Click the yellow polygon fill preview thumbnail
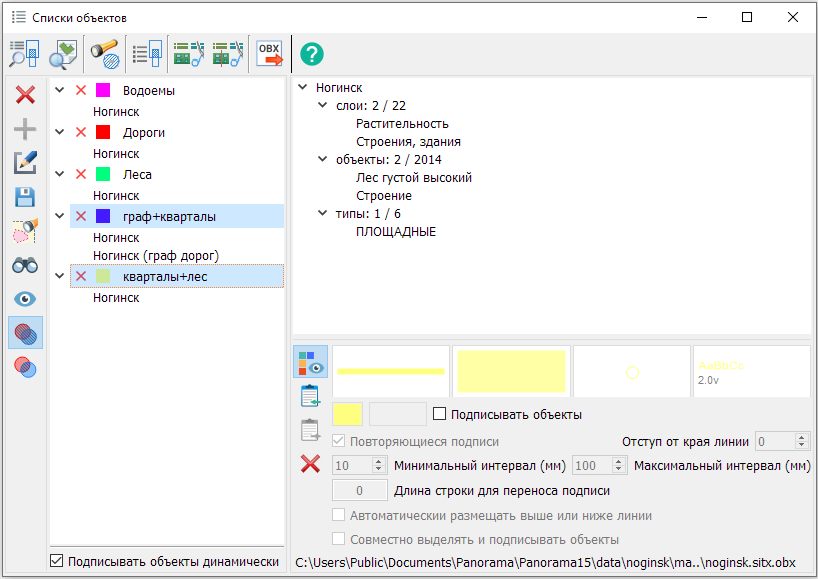The width and height of the screenshot is (818, 579). click(511, 371)
